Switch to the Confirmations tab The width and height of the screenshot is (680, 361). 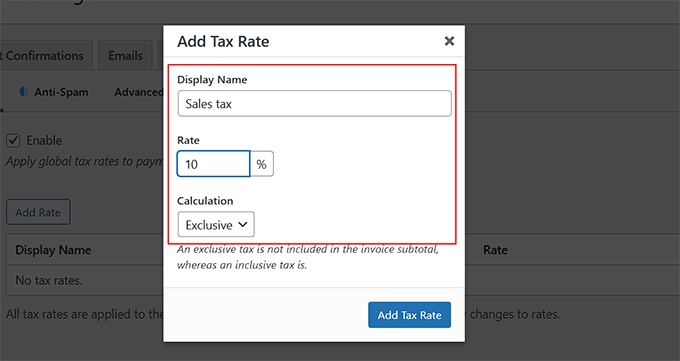(x=45, y=56)
